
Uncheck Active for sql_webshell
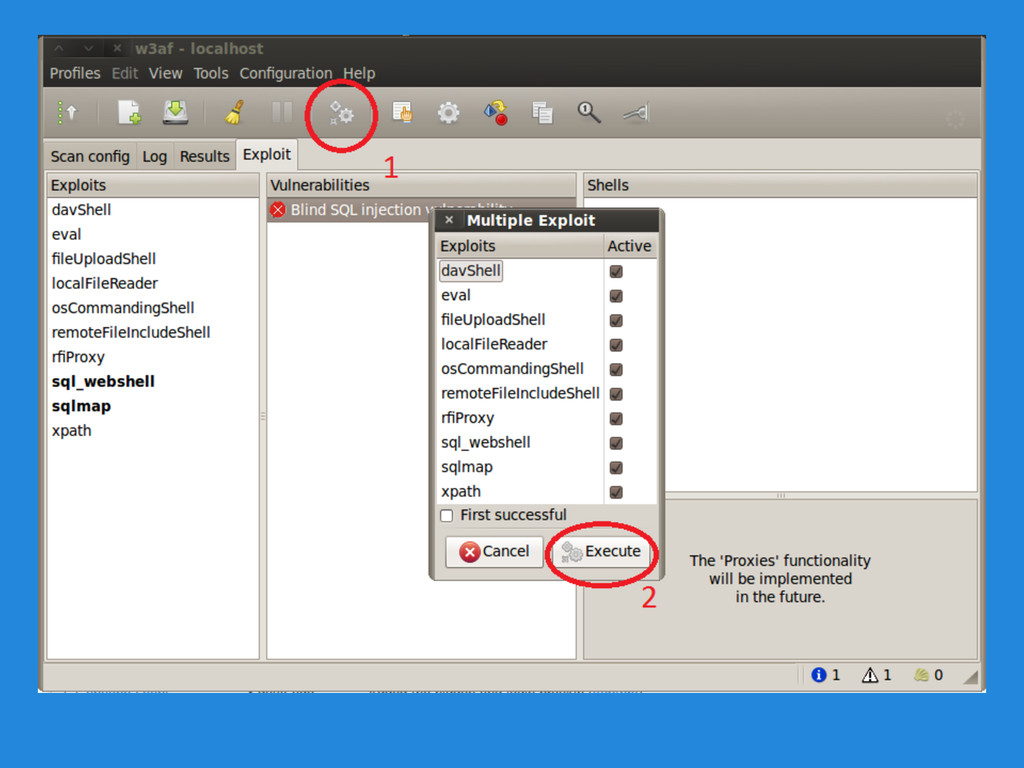pos(616,443)
